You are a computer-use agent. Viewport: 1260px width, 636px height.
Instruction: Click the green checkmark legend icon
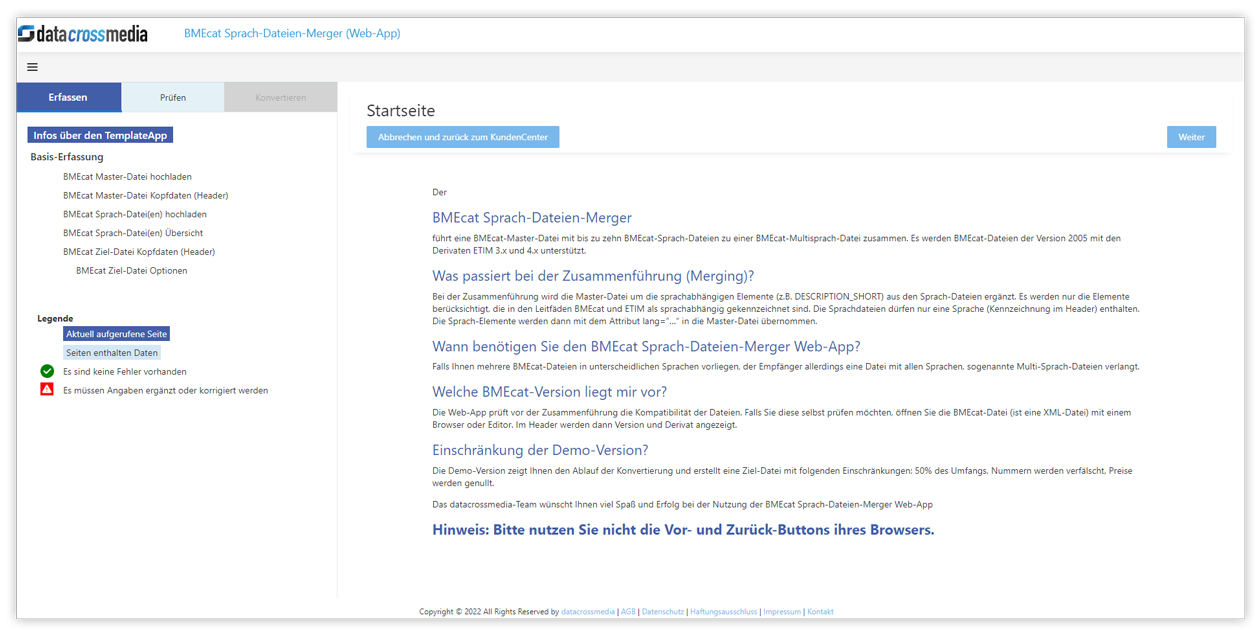[x=47, y=371]
